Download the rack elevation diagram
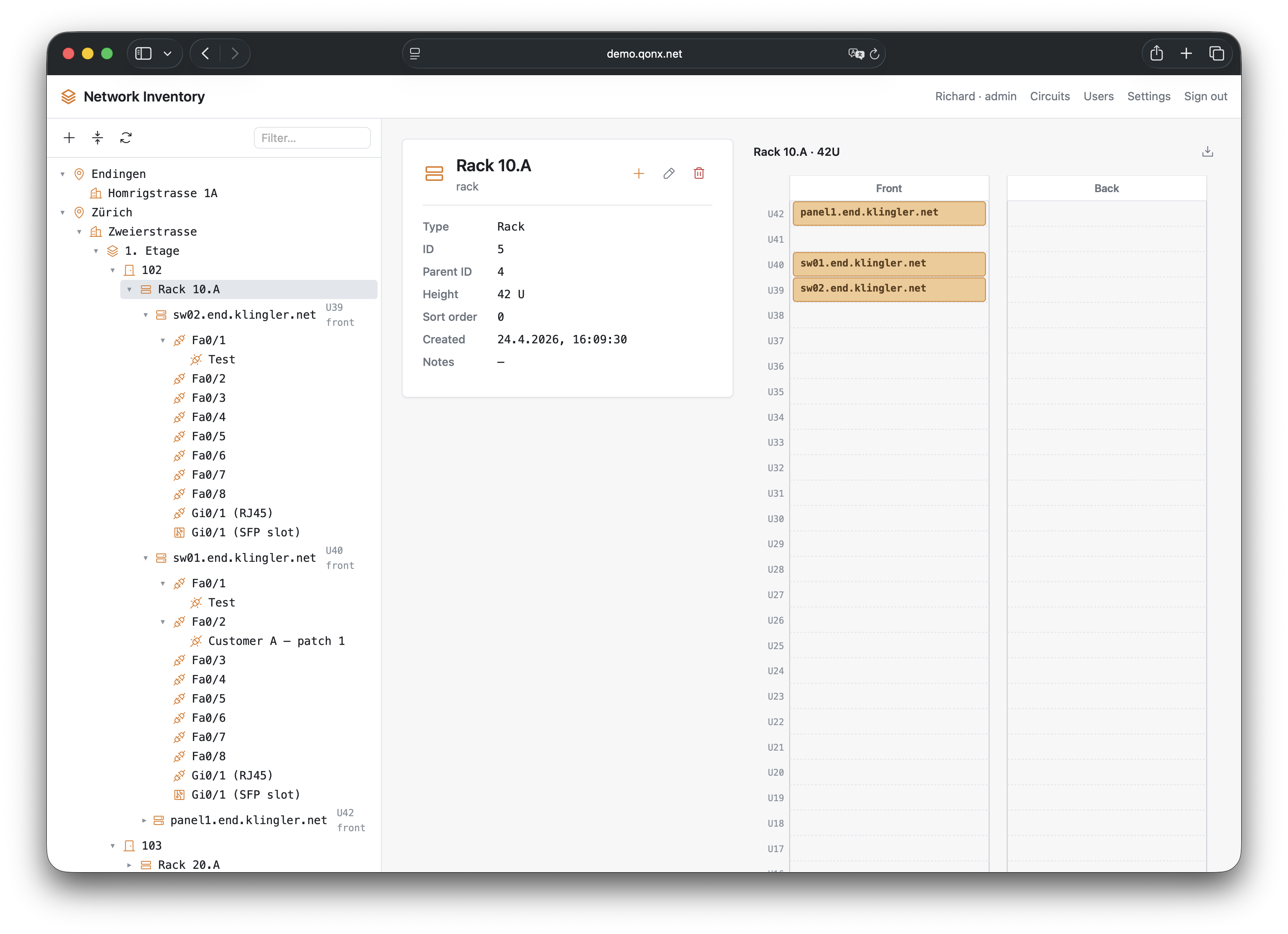This screenshot has height=934, width=1288. tap(1207, 152)
